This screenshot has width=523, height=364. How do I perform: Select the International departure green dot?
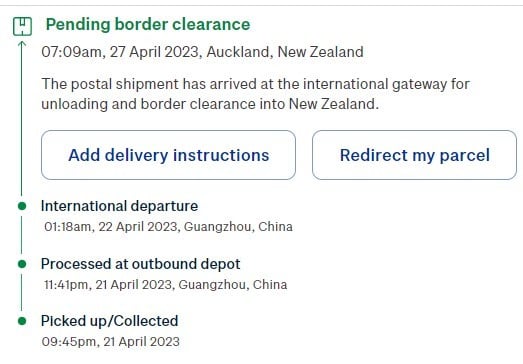click(22, 206)
